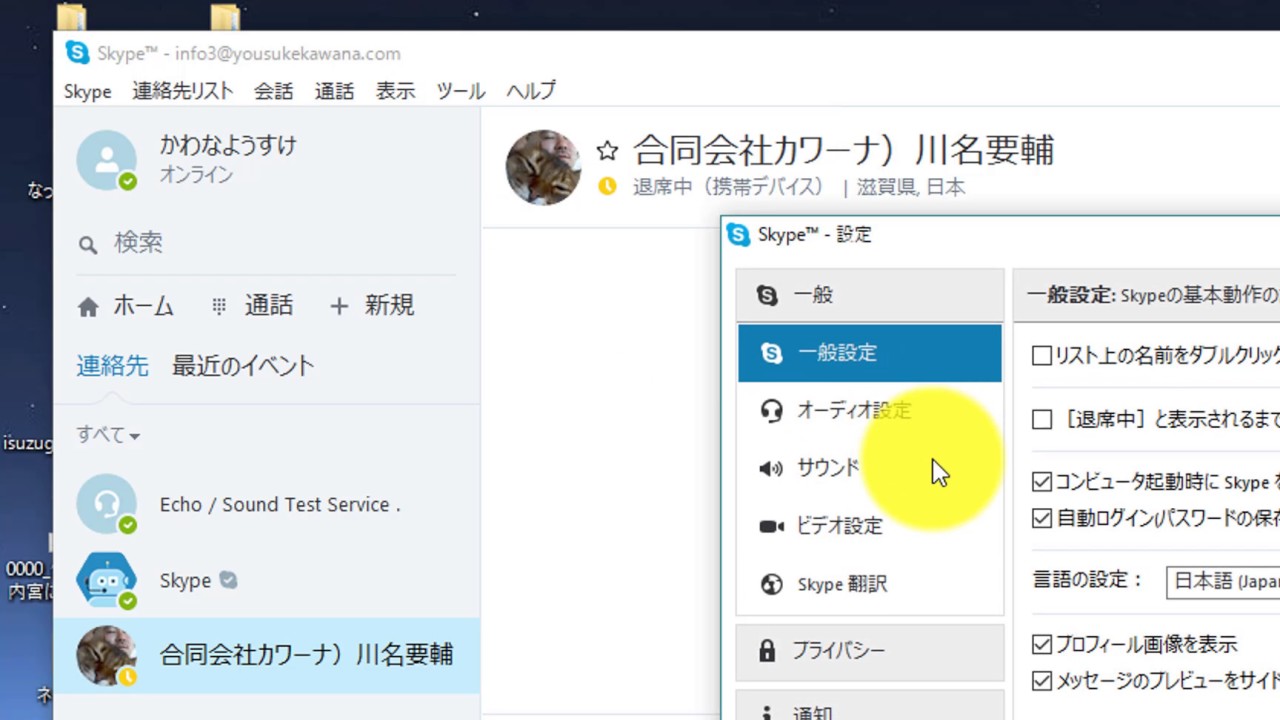Open the 通話 menu
The image size is (1280, 720).
[334, 91]
